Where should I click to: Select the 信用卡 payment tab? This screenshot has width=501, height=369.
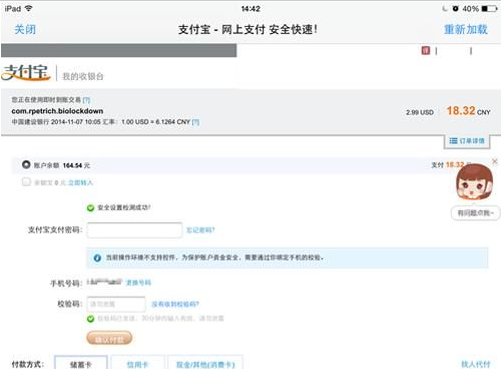tap(137, 363)
